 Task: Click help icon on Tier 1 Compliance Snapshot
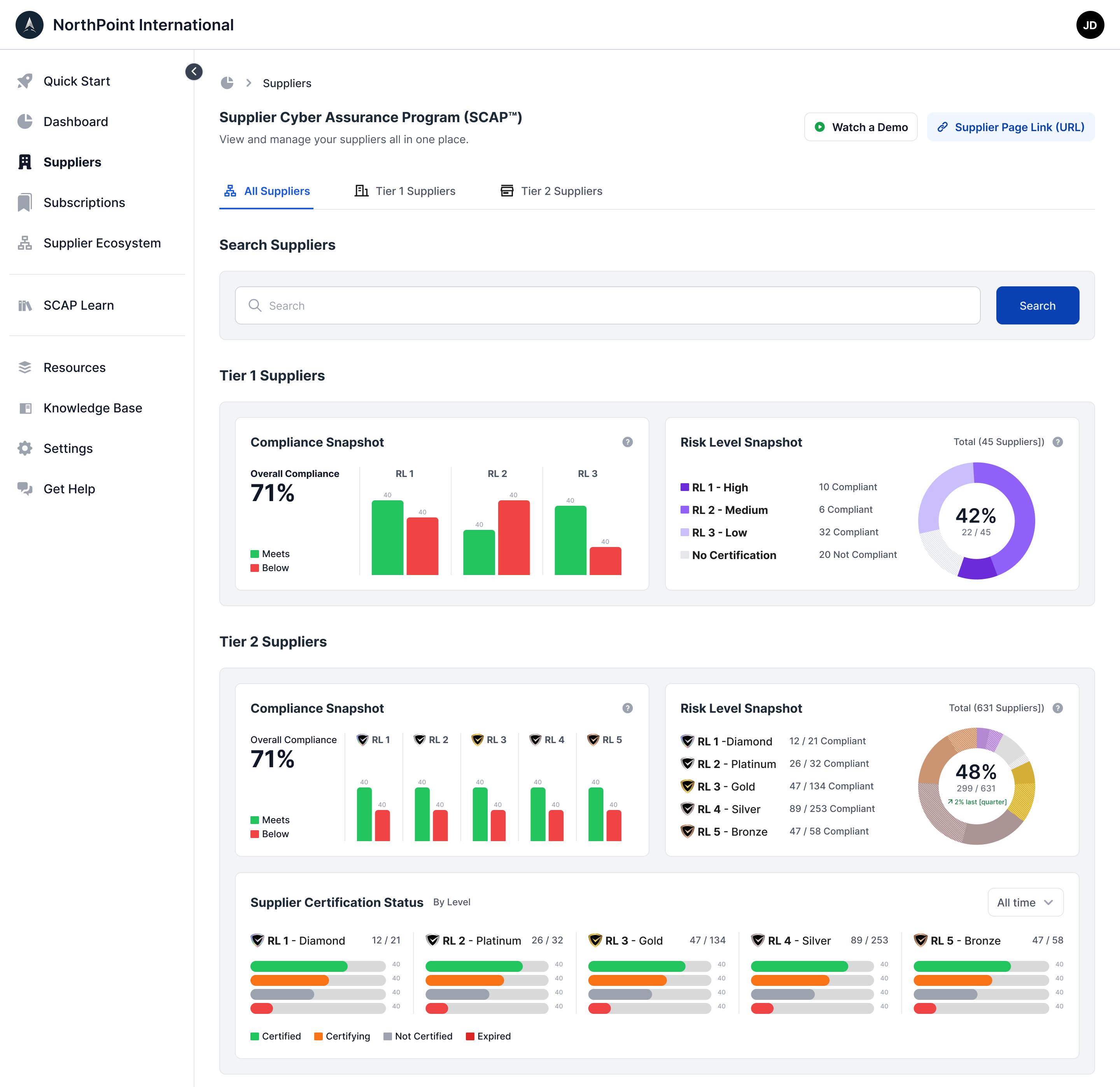627,442
